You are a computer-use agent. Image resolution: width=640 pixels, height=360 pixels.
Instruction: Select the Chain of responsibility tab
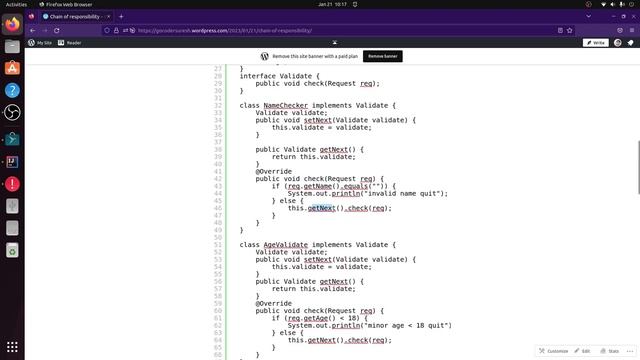(76, 17)
